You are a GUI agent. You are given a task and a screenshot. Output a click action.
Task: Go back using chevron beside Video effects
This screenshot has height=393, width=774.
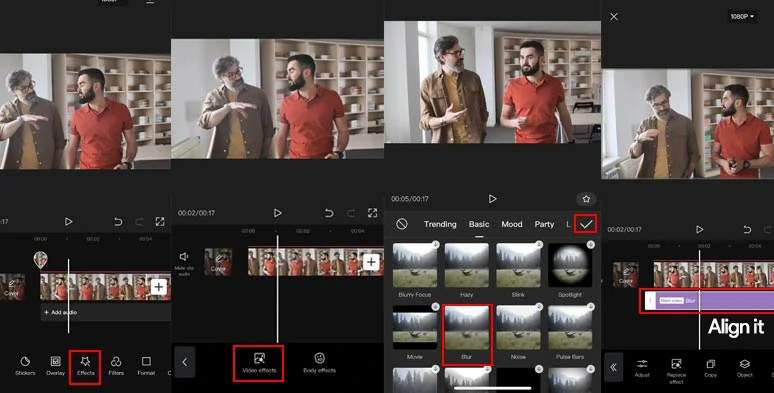tap(185, 362)
